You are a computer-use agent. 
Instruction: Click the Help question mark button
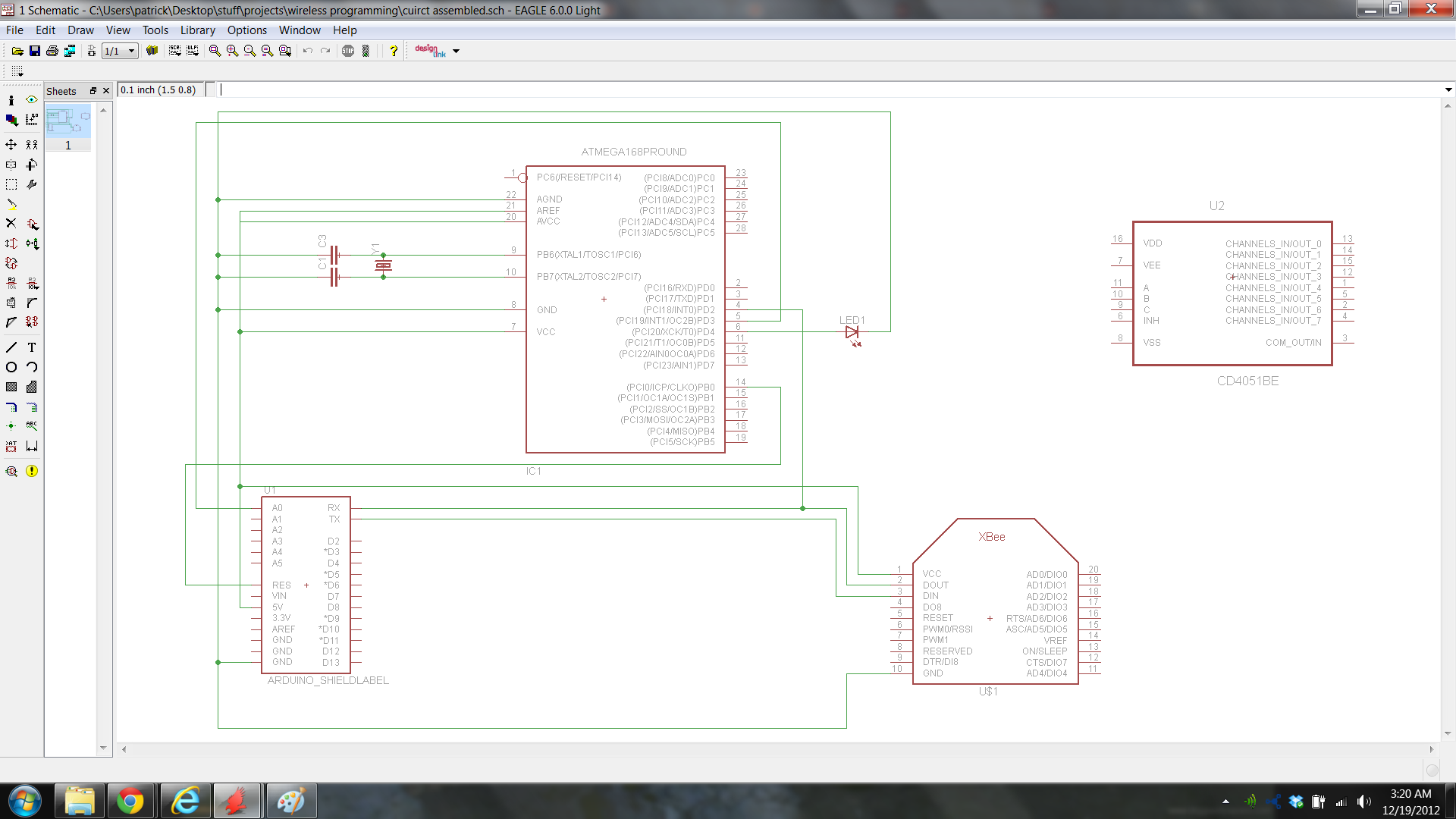coord(394,51)
